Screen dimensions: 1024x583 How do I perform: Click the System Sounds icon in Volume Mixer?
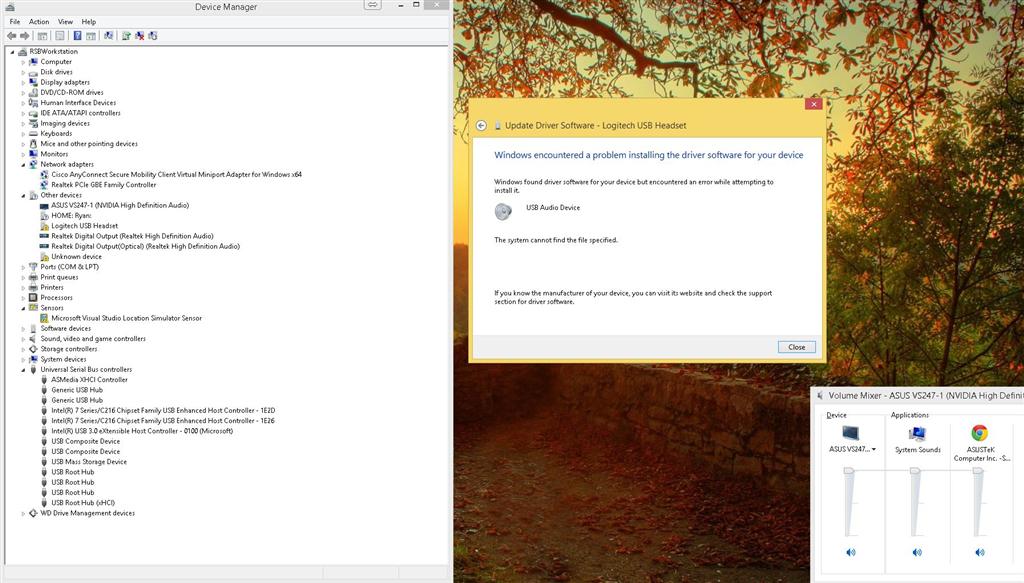point(917,433)
